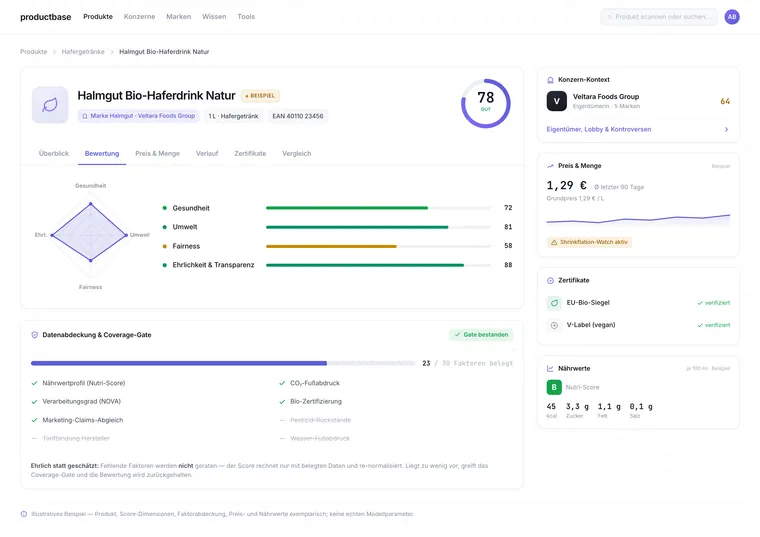Open the Marken menu item
760x537 pixels.
click(179, 16)
